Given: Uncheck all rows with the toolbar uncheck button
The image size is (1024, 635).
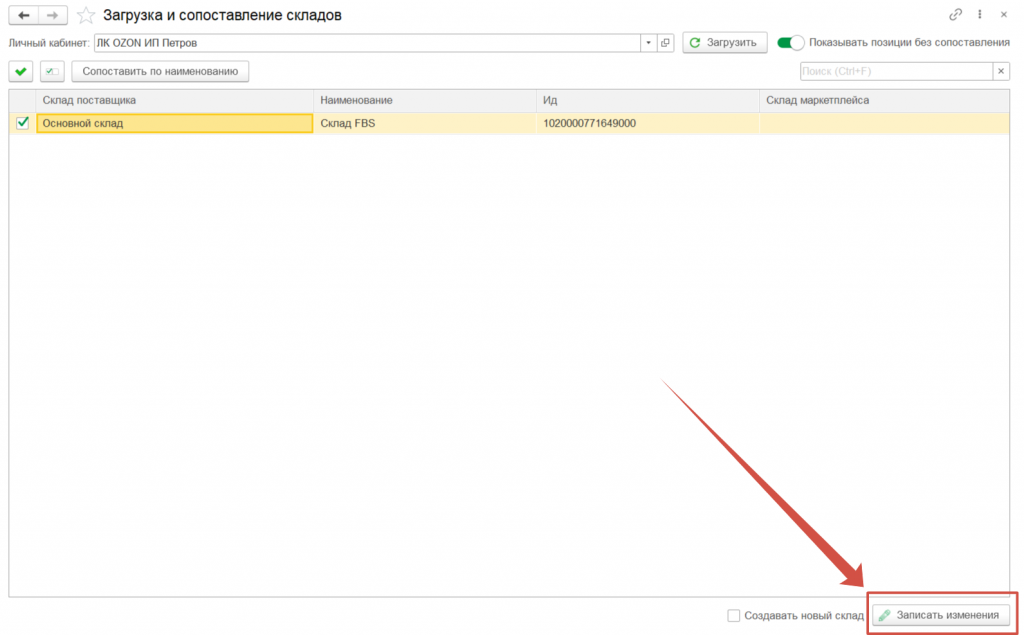Looking at the screenshot, I should coord(52,71).
